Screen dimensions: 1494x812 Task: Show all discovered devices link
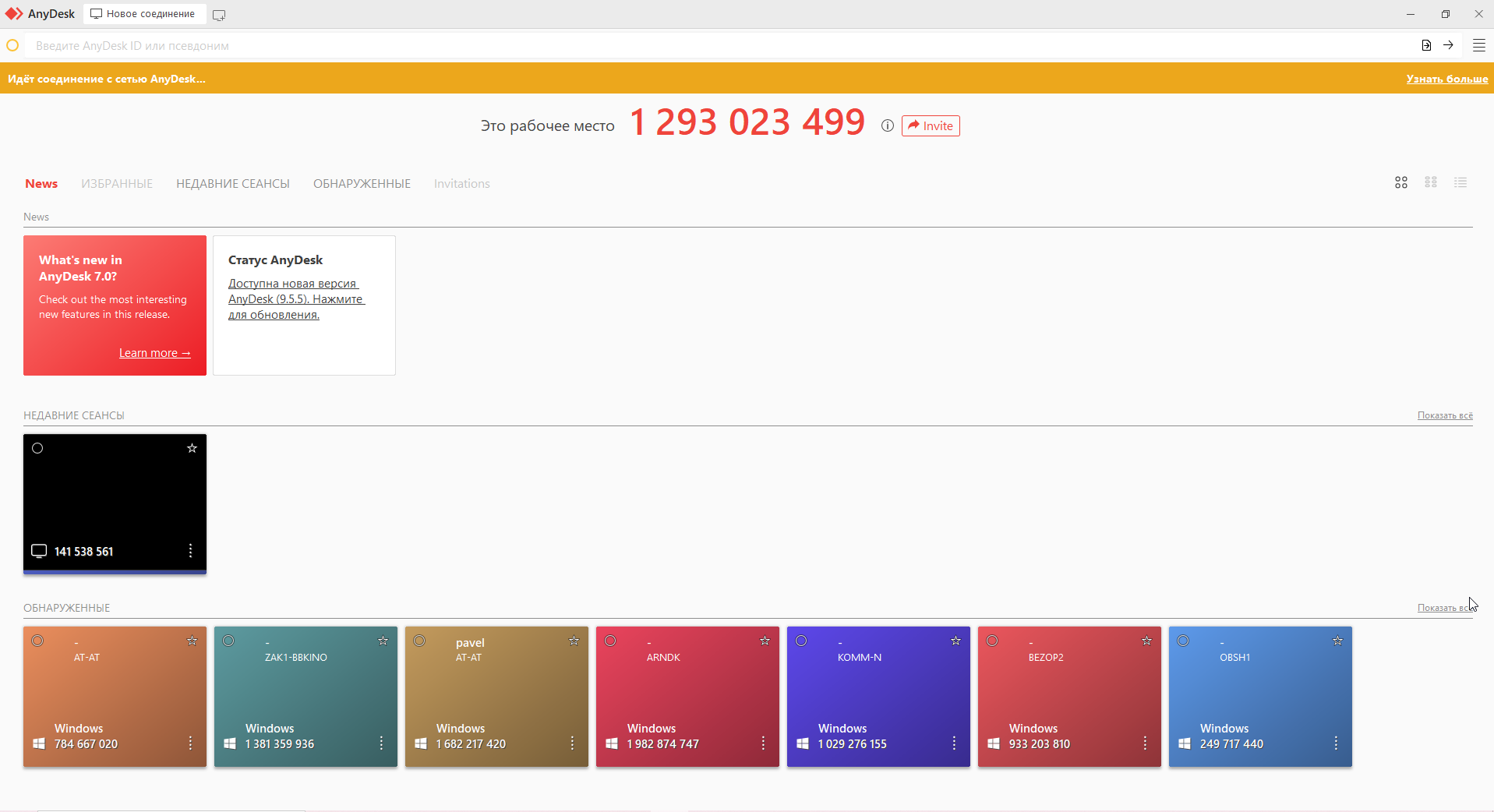coord(1445,608)
